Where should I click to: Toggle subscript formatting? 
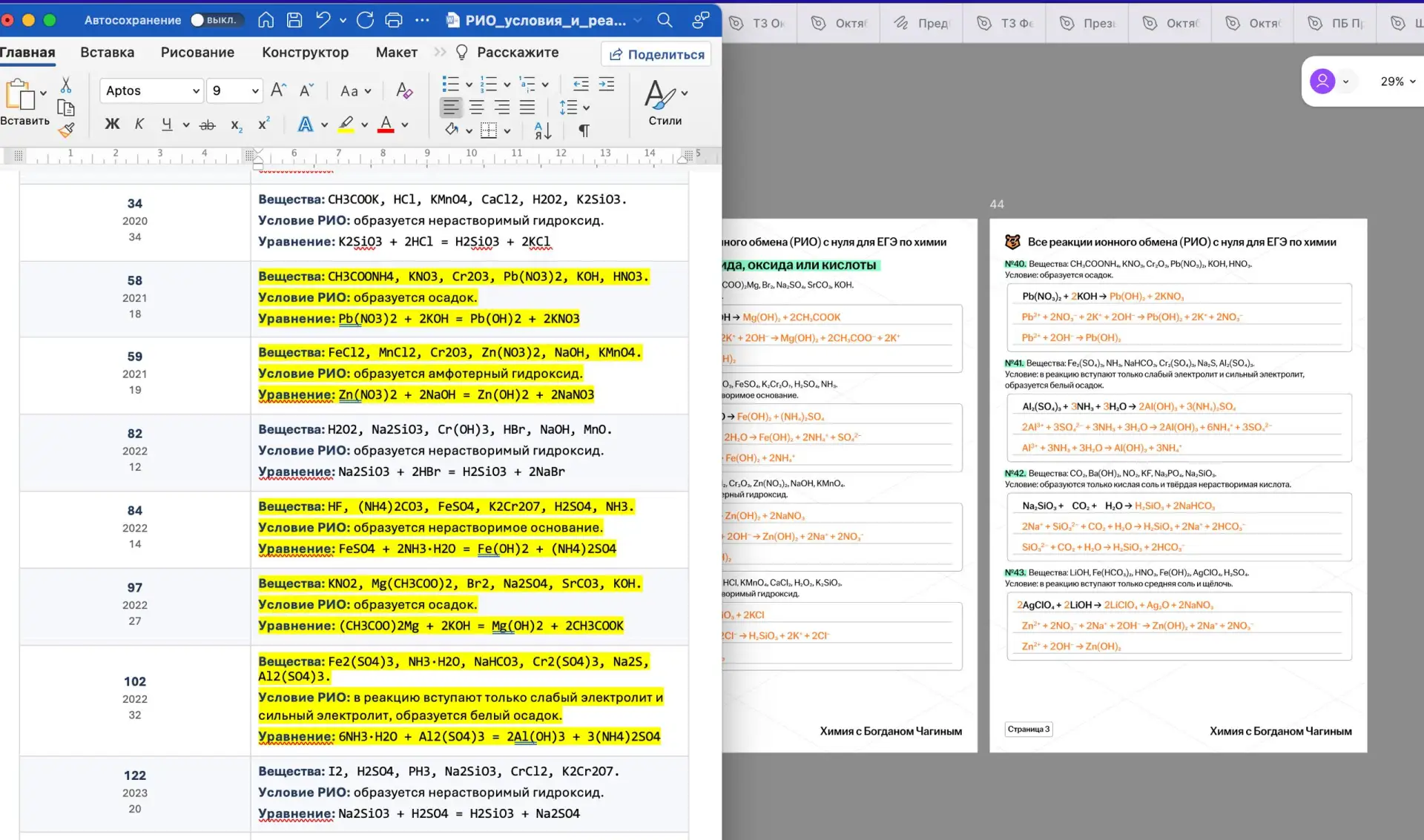tap(236, 125)
